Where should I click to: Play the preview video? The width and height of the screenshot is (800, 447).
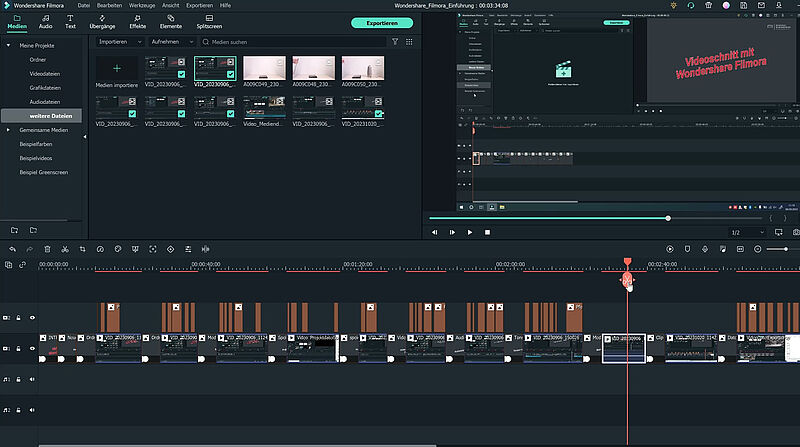click(470, 232)
